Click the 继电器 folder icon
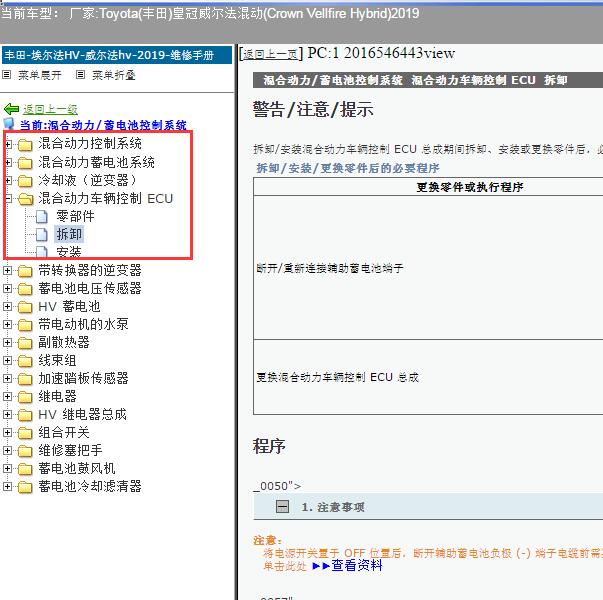 click(x=25, y=396)
